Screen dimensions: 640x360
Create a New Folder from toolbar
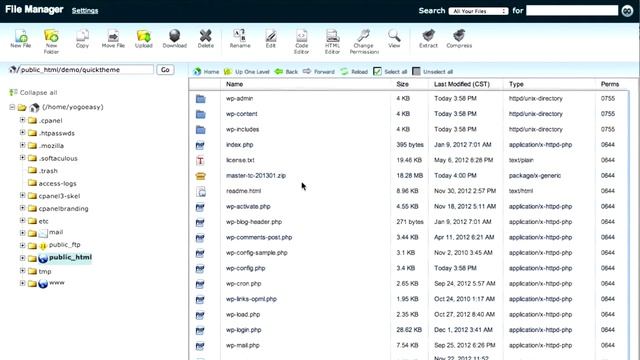(x=51, y=41)
